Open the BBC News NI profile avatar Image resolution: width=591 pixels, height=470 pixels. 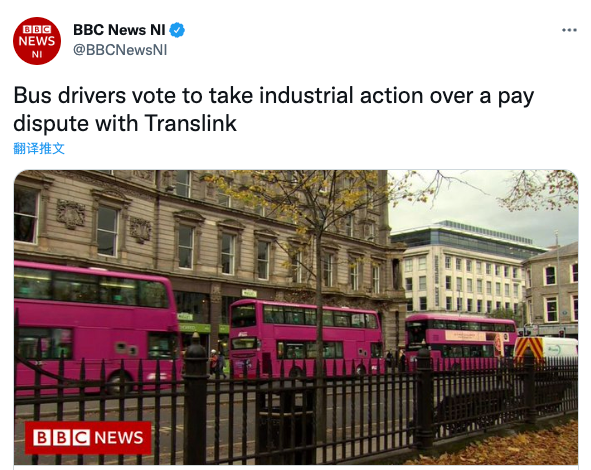[x=37, y=41]
